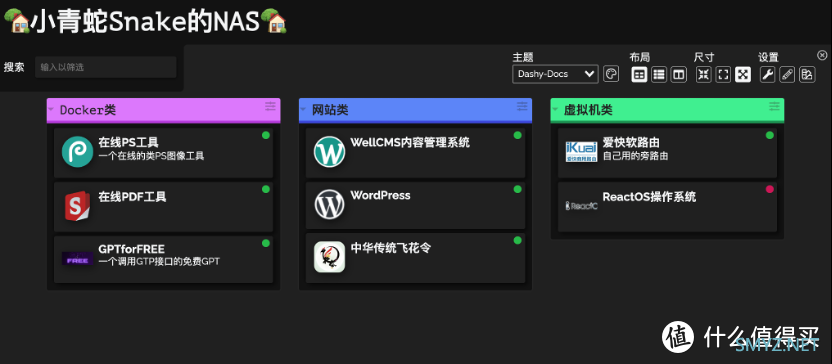Click the 布局 layout label
The image size is (832, 364).
[x=639, y=57]
